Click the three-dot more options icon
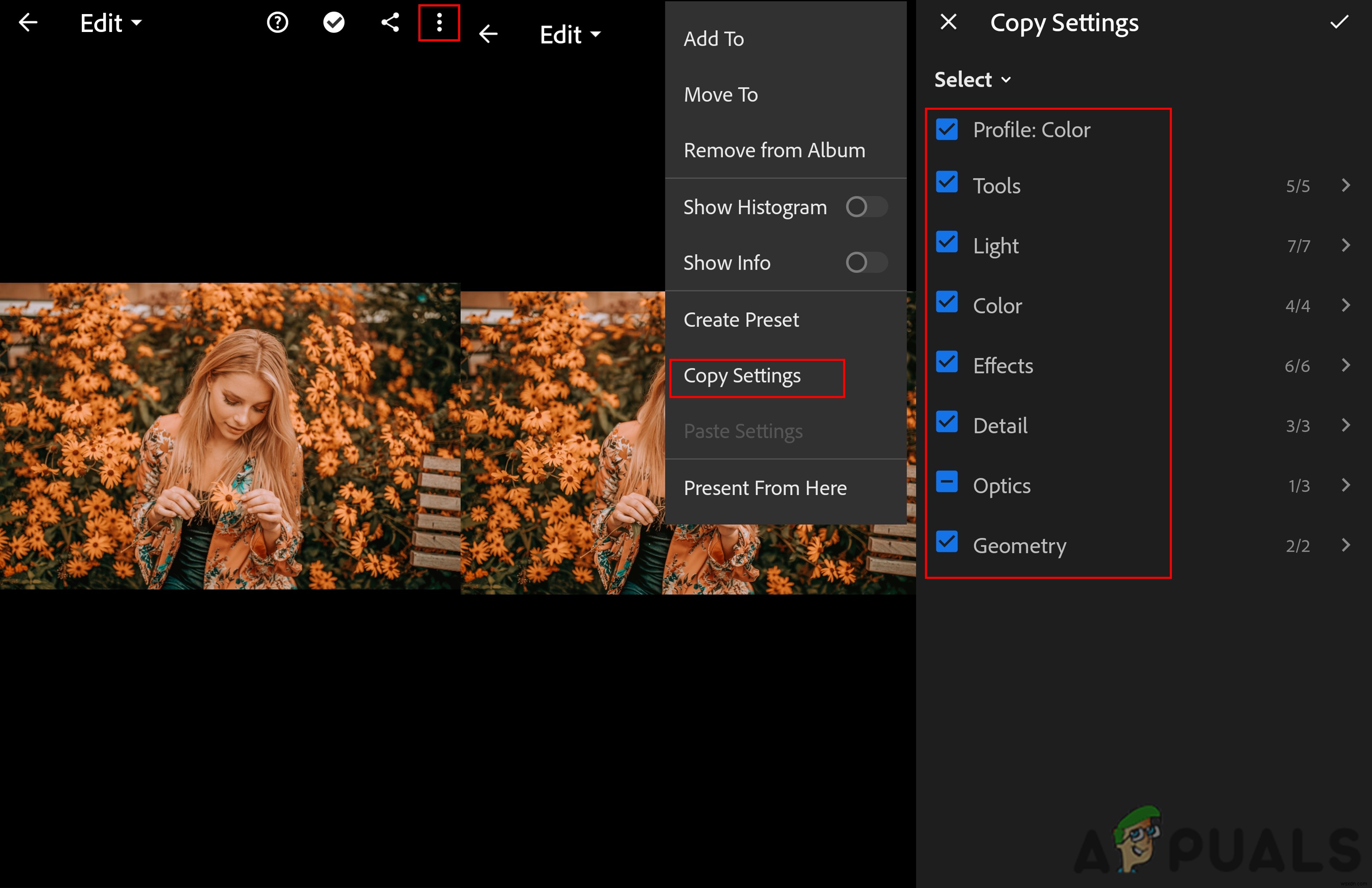This screenshot has height=888, width=1372. pos(438,23)
